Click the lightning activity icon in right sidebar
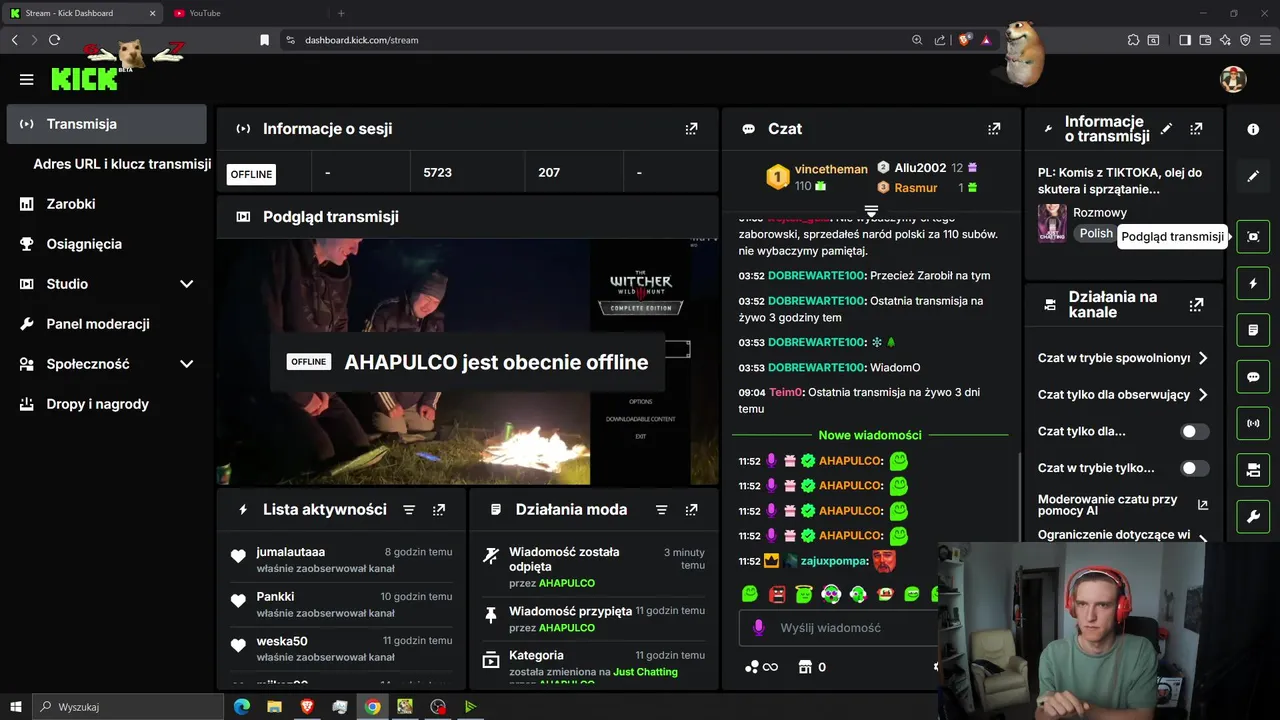This screenshot has height=720, width=1280. pyautogui.click(x=1253, y=284)
